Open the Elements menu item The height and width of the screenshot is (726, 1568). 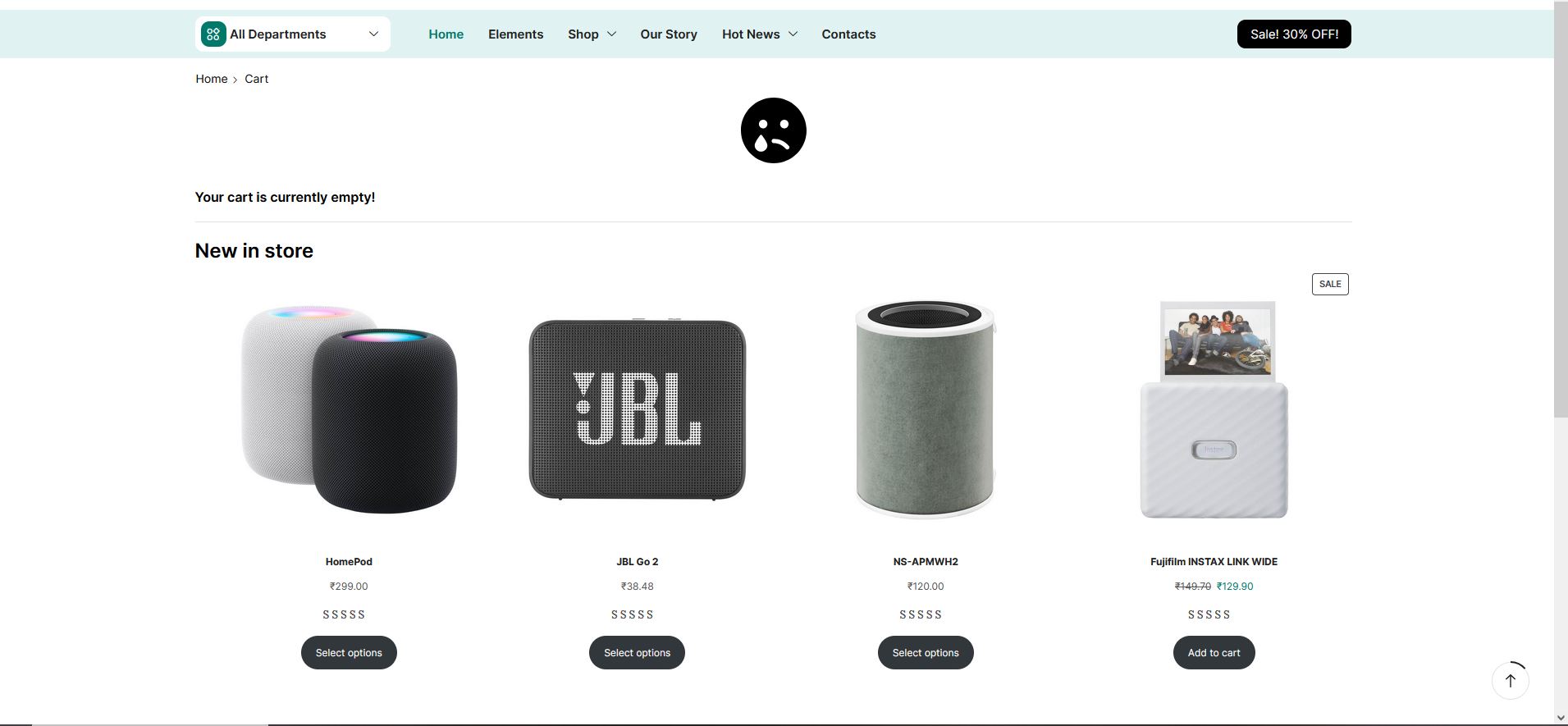[x=515, y=34]
